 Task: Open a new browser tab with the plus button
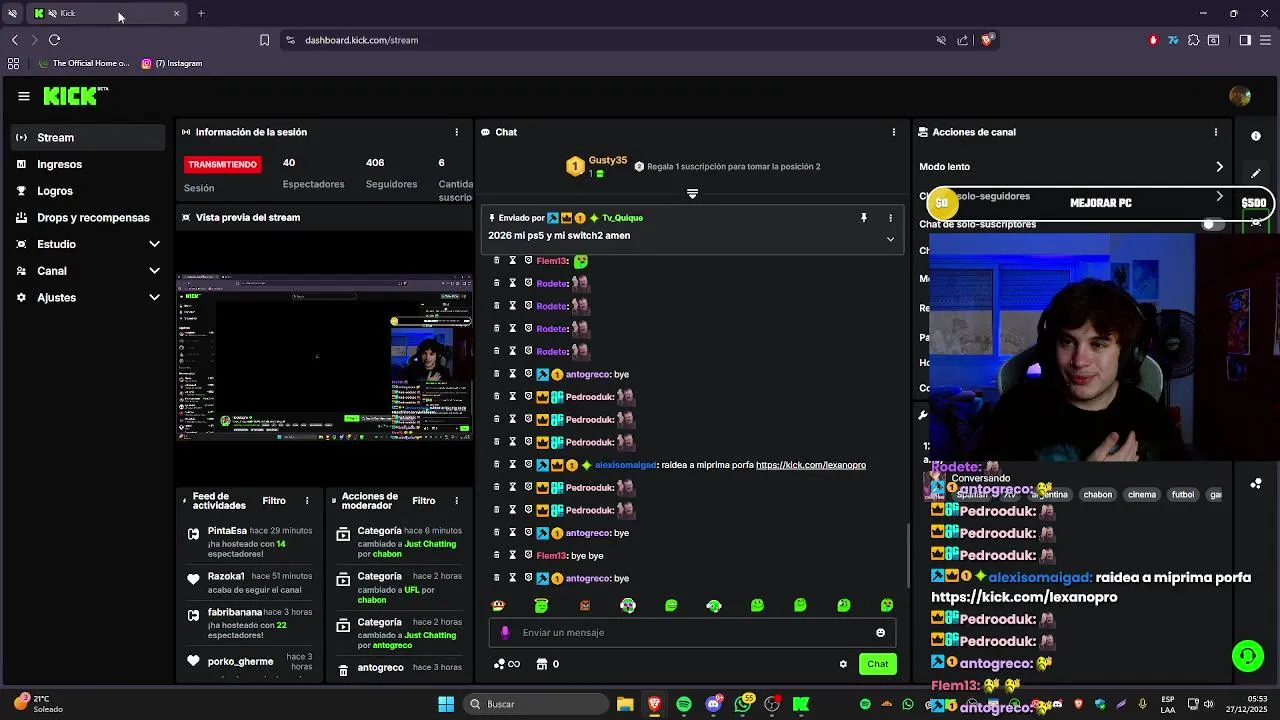(201, 13)
